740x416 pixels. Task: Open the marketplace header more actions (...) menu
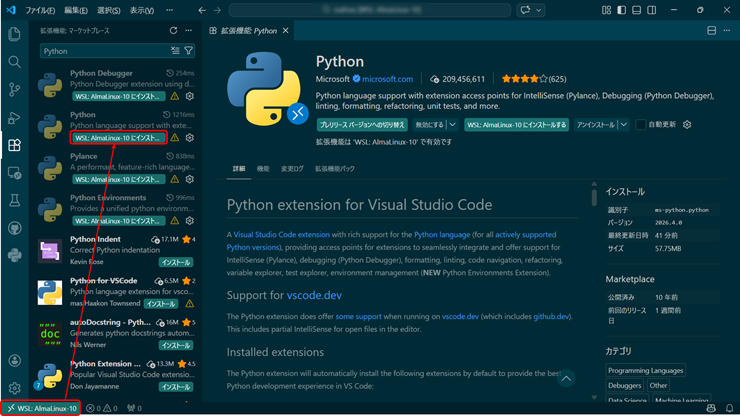189,31
